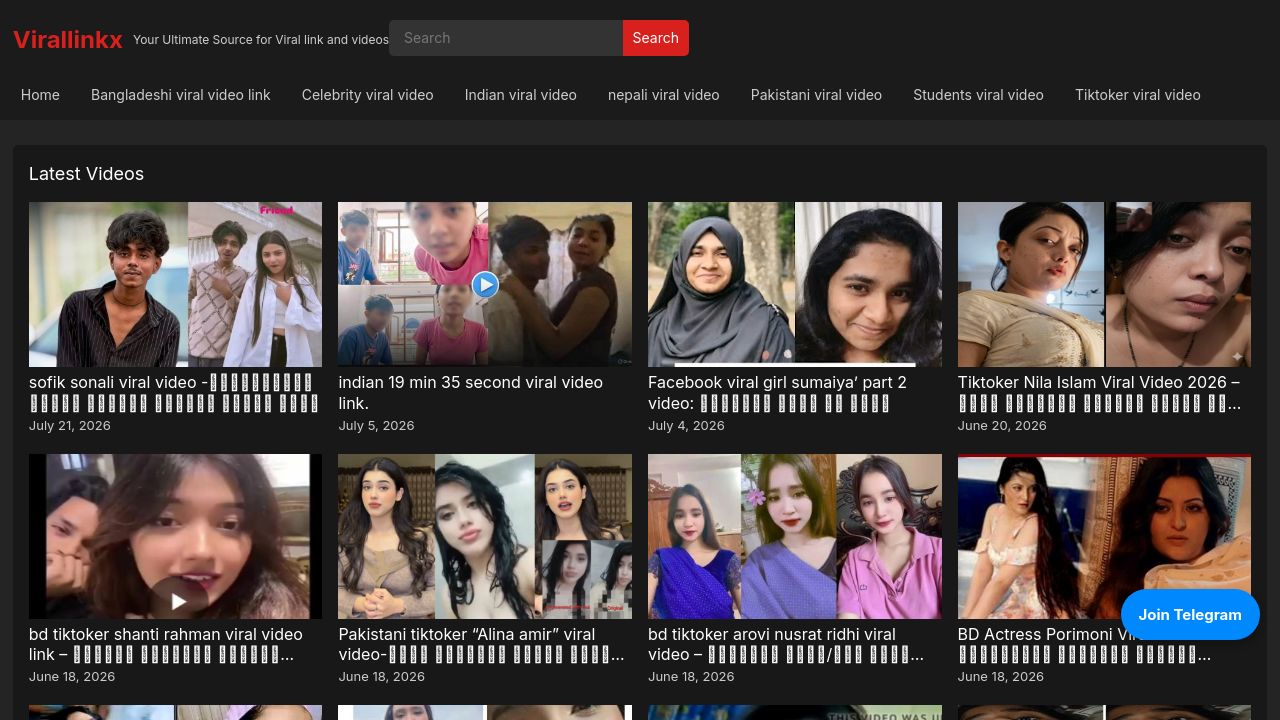1280x720 pixels.
Task: Click the June 20, 2026 date text
Action: [x=1002, y=425]
